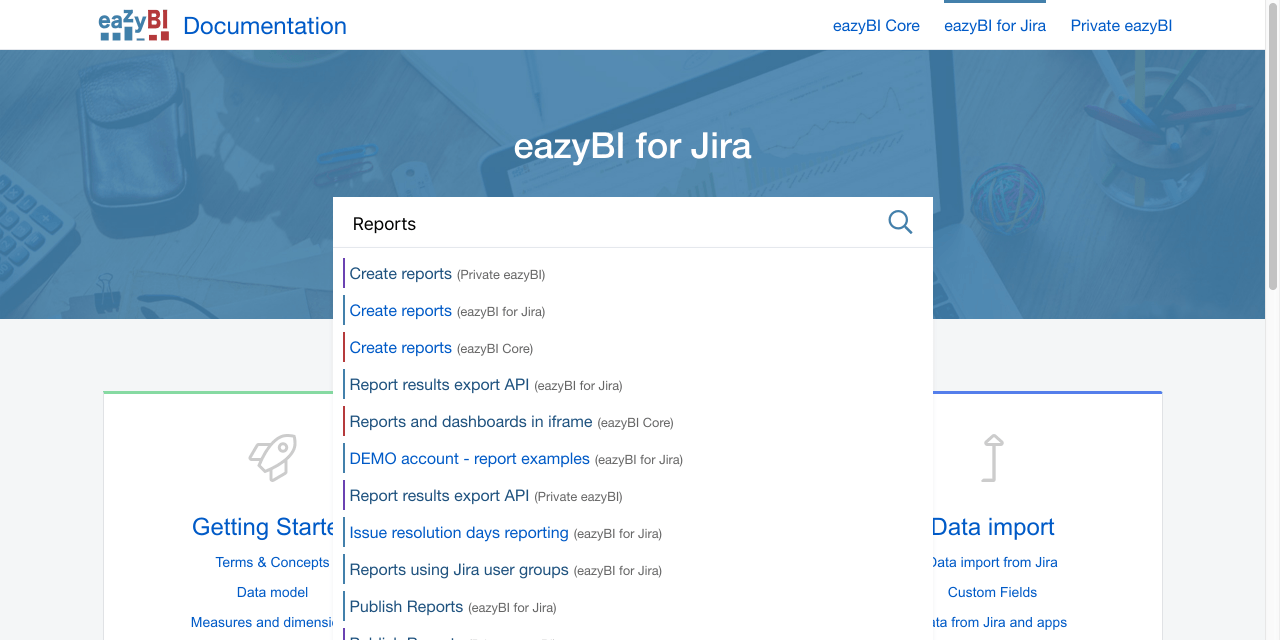Viewport: 1280px width, 640px height.
Task: Open the Getting Started section heading
Action: 263,527
